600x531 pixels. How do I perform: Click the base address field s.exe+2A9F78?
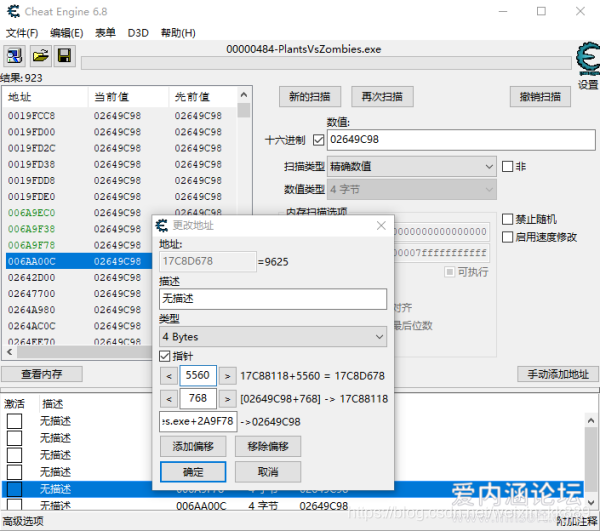coord(198,421)
